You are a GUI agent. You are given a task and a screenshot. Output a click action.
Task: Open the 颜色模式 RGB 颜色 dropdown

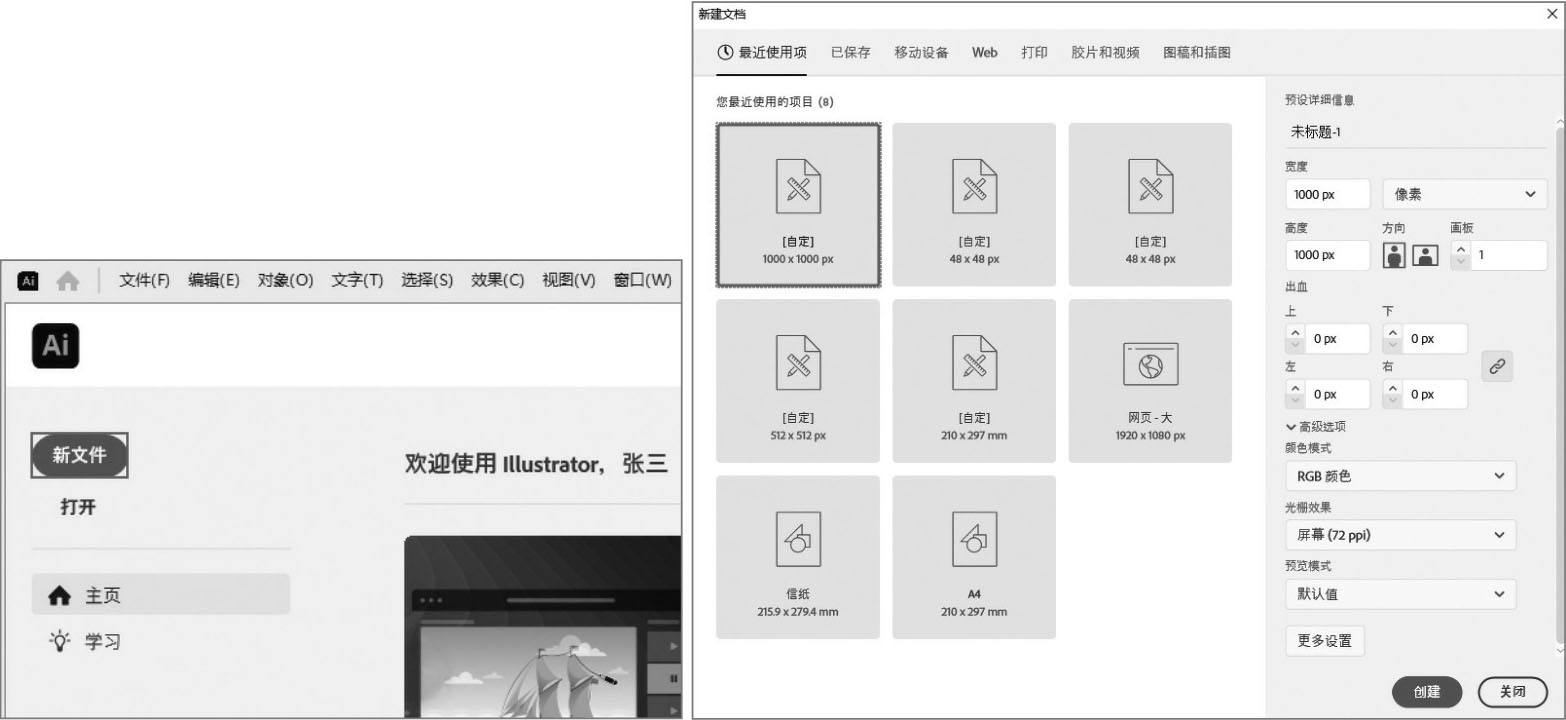(x=1401, y=476)
